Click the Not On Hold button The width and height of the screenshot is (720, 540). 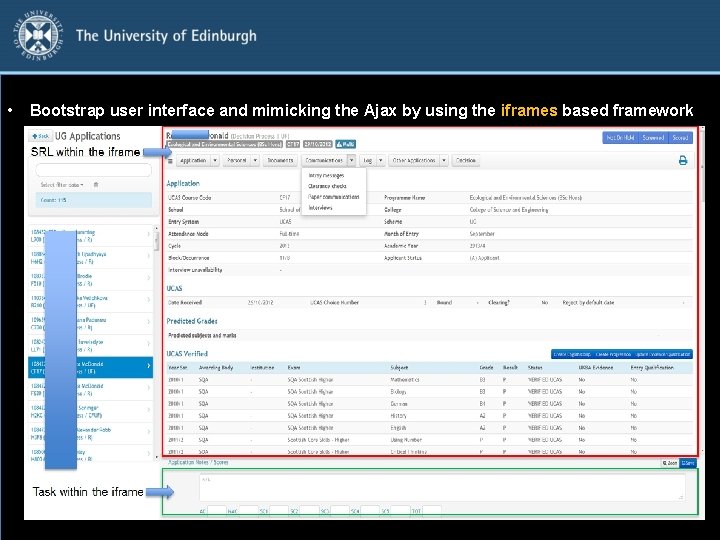(x=620, y=138)
